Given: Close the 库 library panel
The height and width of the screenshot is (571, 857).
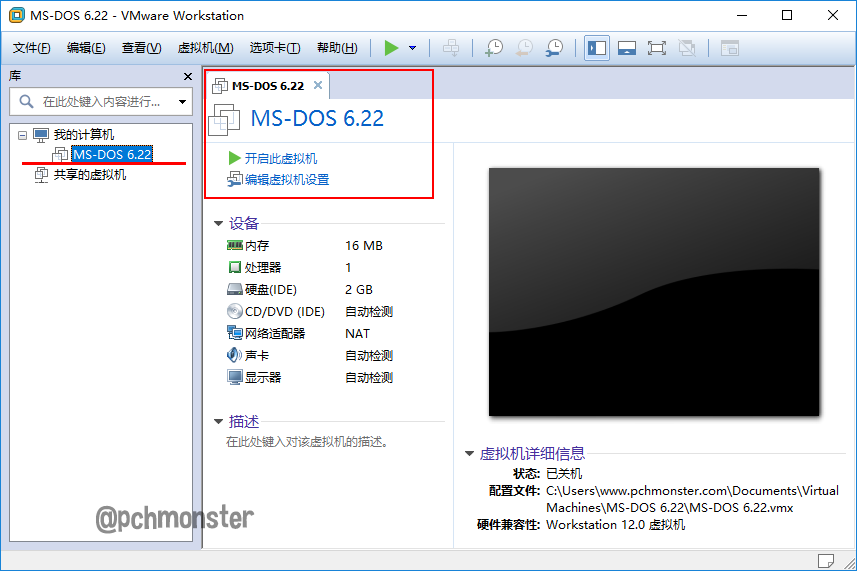Looking at the screenshot, I should [187, 76].
